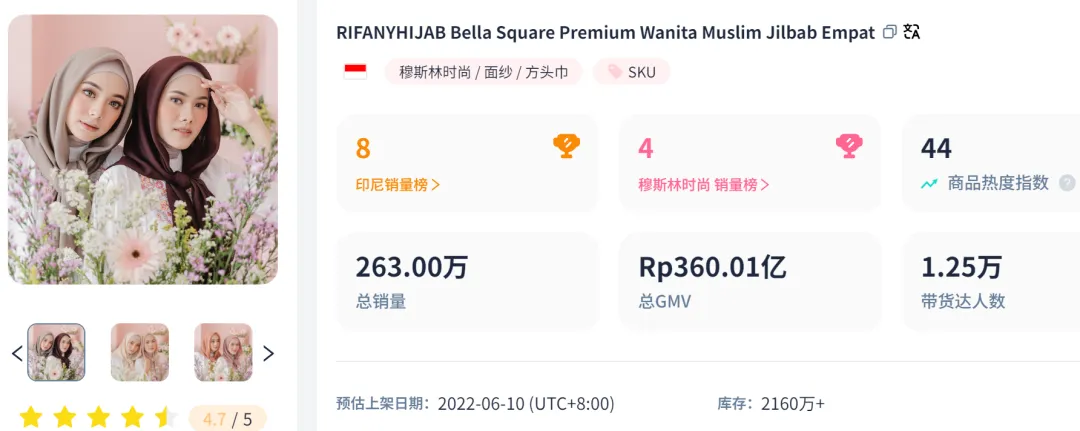This screenshot has width=1080, height=431.
Task: Open the help icon next to 商品热度指数
Action: coord(1067,183)
